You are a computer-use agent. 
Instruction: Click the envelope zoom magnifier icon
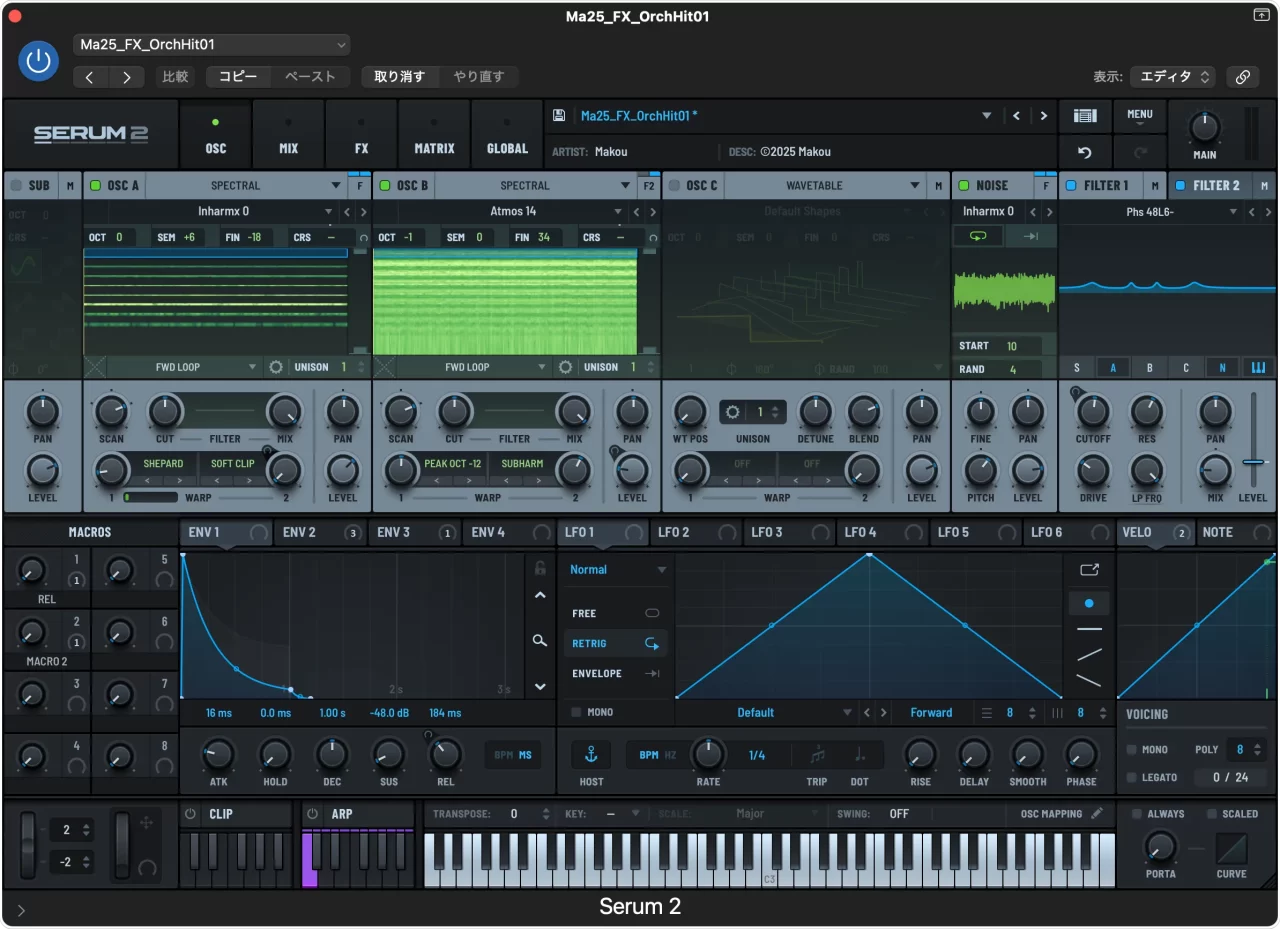540,640
